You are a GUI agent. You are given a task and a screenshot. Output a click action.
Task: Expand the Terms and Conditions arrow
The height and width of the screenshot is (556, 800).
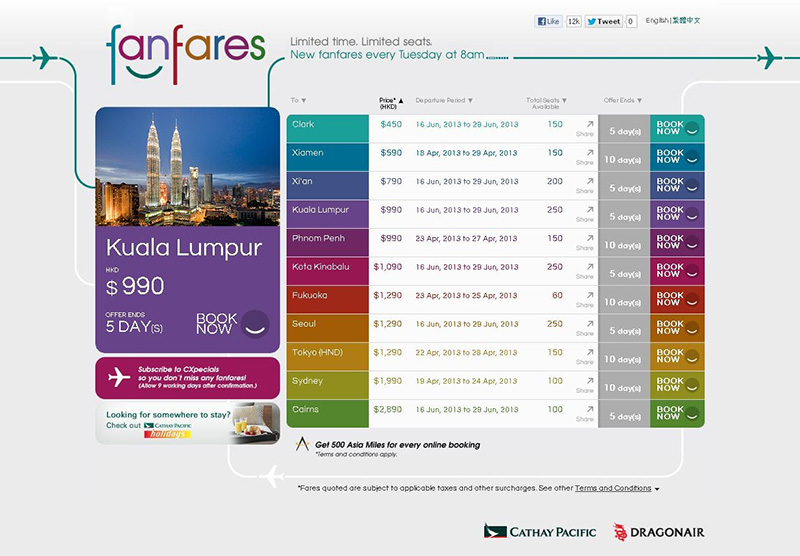pos(657,489)
